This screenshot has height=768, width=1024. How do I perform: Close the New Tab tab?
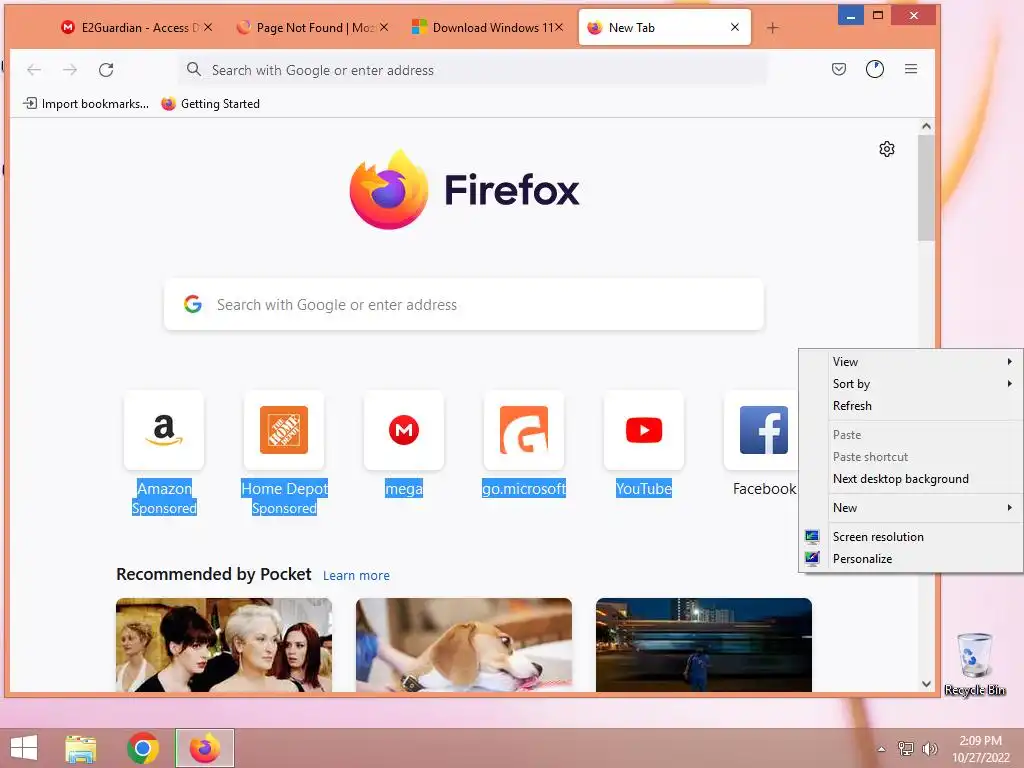tap(735, 27)
